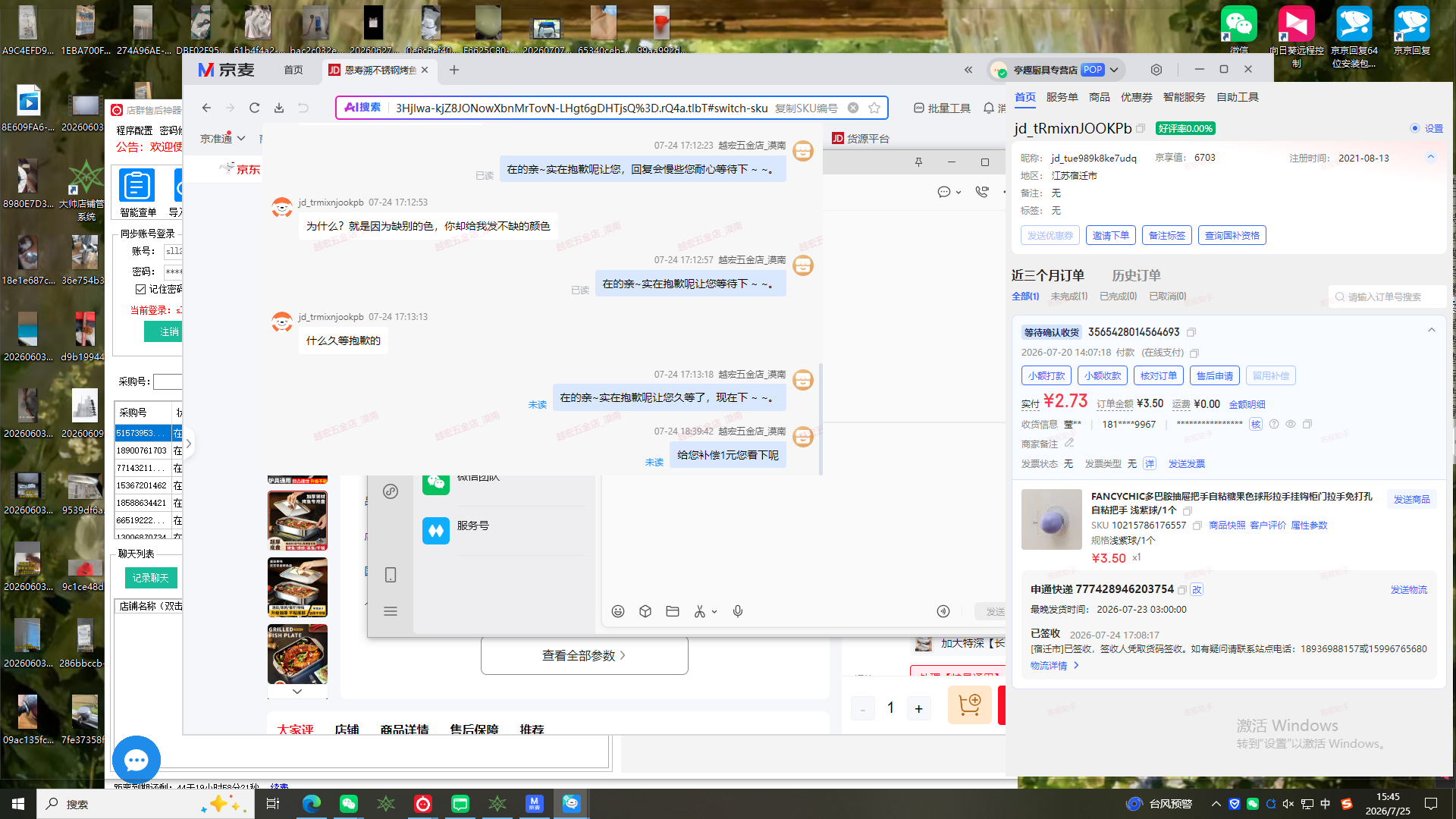The image size is (1456, 819).
Task: Open the 智能服务 tab
Action: tap(1185, 97)
